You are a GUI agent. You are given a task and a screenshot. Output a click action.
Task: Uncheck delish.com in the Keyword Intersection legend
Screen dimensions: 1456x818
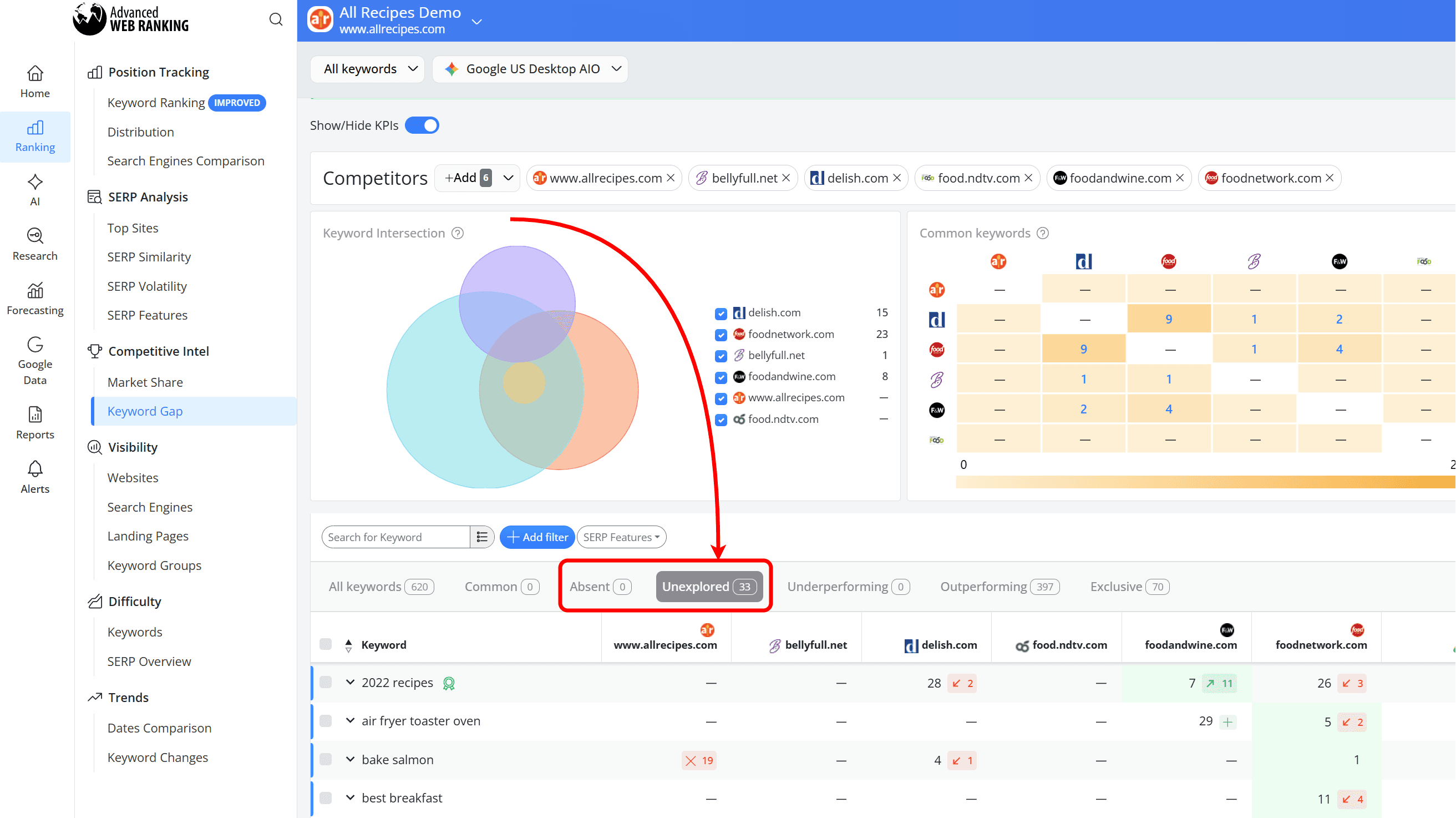pos(721,314)
